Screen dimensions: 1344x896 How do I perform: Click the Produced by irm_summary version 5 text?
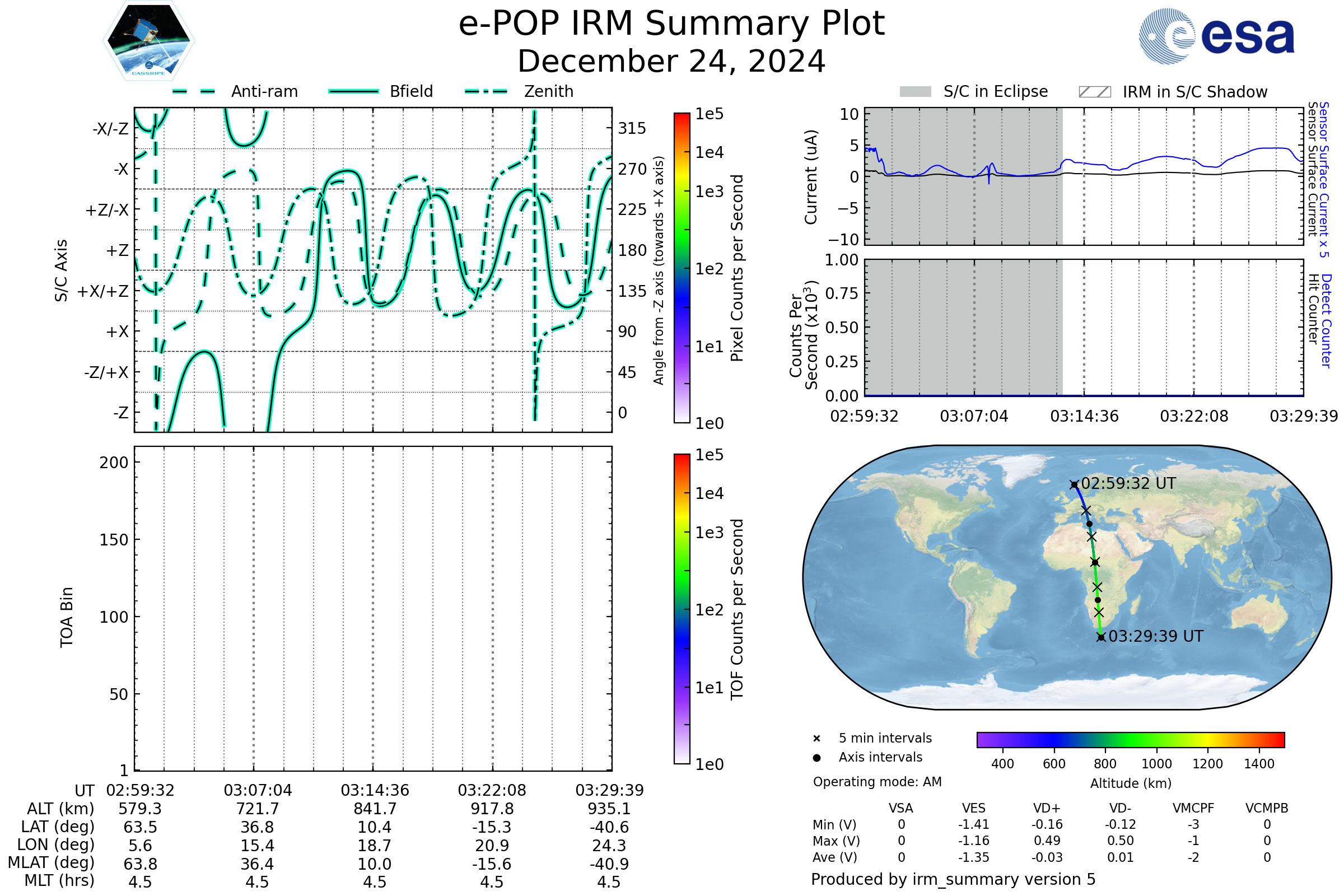coord(953,879)
